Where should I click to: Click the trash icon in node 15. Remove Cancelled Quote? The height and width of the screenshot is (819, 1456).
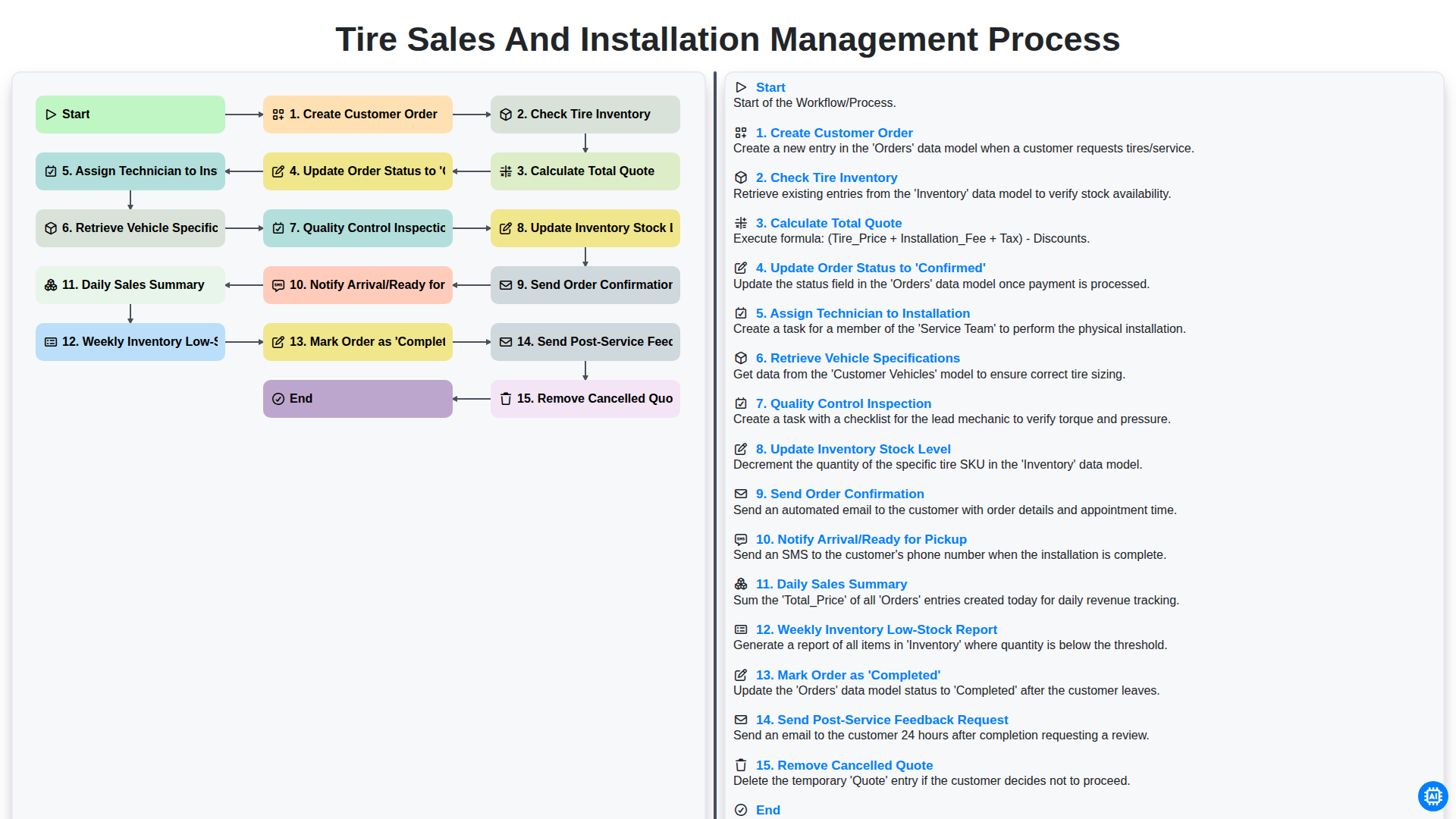[x=506, y=399]
